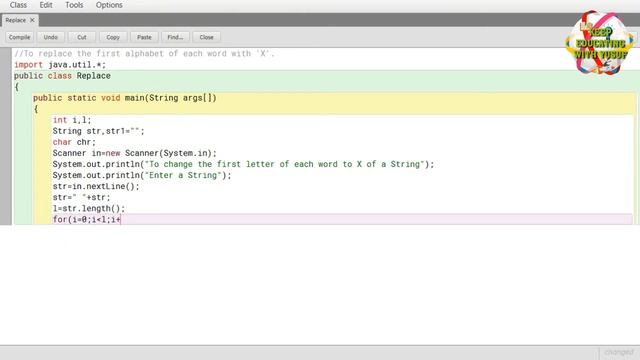Screen dimensions: 640x360
Task: Click the Undo button
Action: (x=51, y=37)
